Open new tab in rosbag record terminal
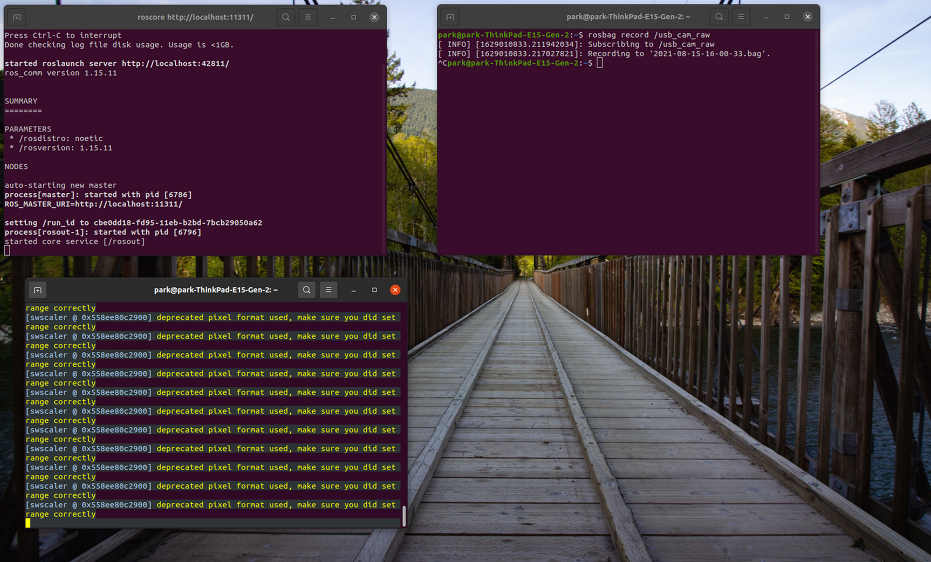 (x=450, y=17)
